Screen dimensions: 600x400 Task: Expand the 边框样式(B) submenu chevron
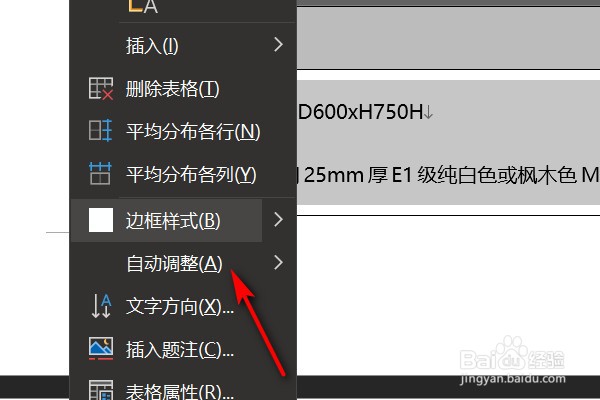click(x=278, y=220)
